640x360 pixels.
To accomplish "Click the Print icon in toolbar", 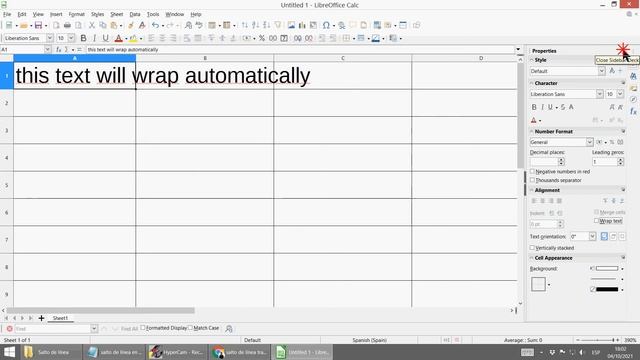I will [x=67, y=25].
